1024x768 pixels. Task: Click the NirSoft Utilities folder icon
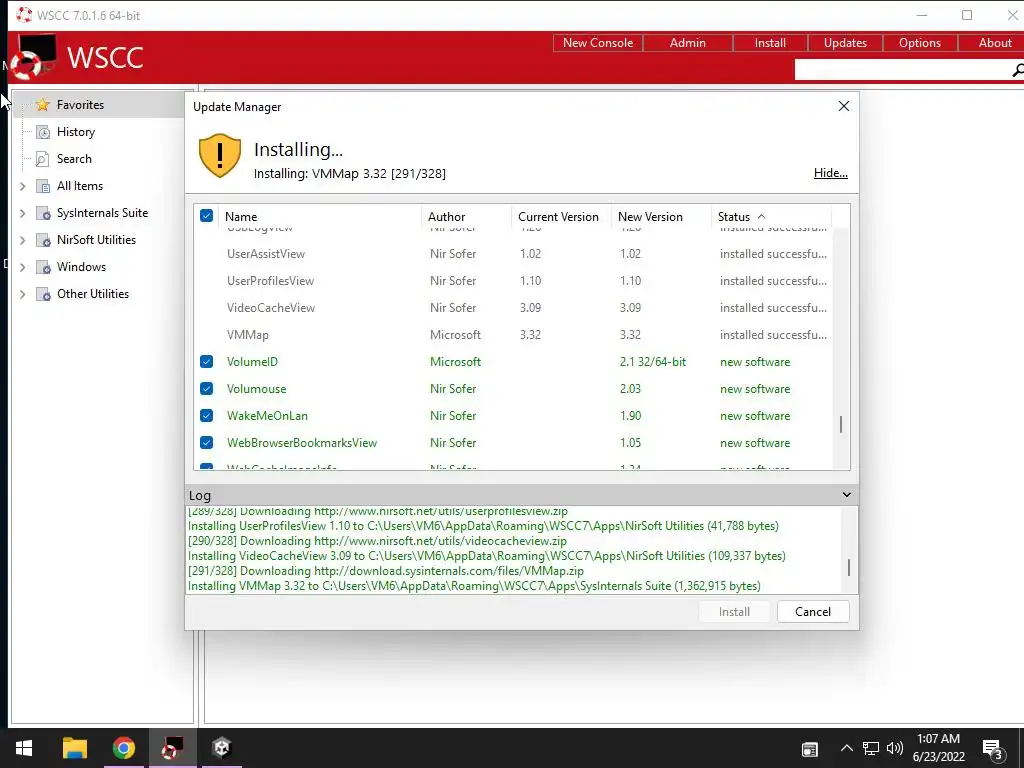pyautogui.click(x=42, y=240)
